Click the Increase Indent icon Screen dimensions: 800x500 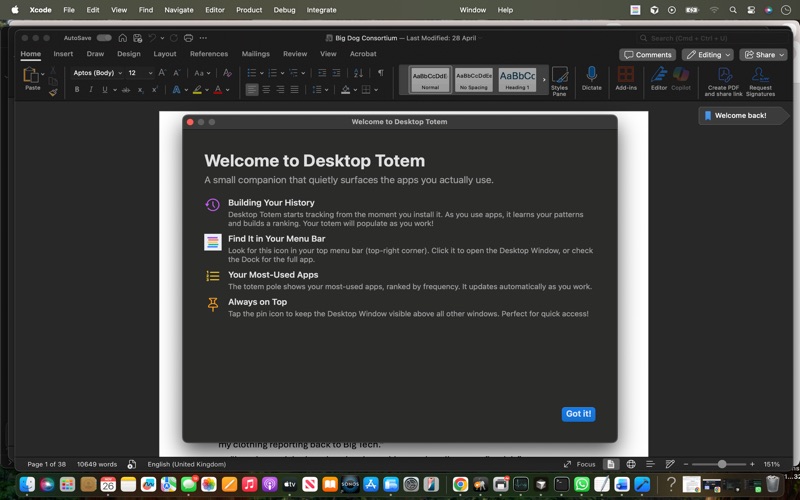(336, 73)
